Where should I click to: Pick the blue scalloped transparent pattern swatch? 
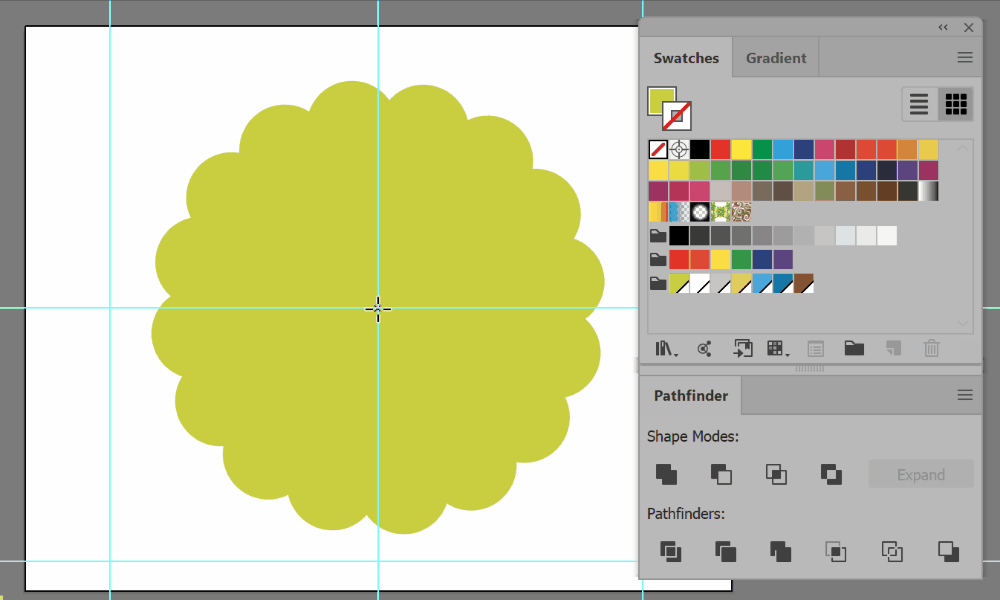[679, 212]
